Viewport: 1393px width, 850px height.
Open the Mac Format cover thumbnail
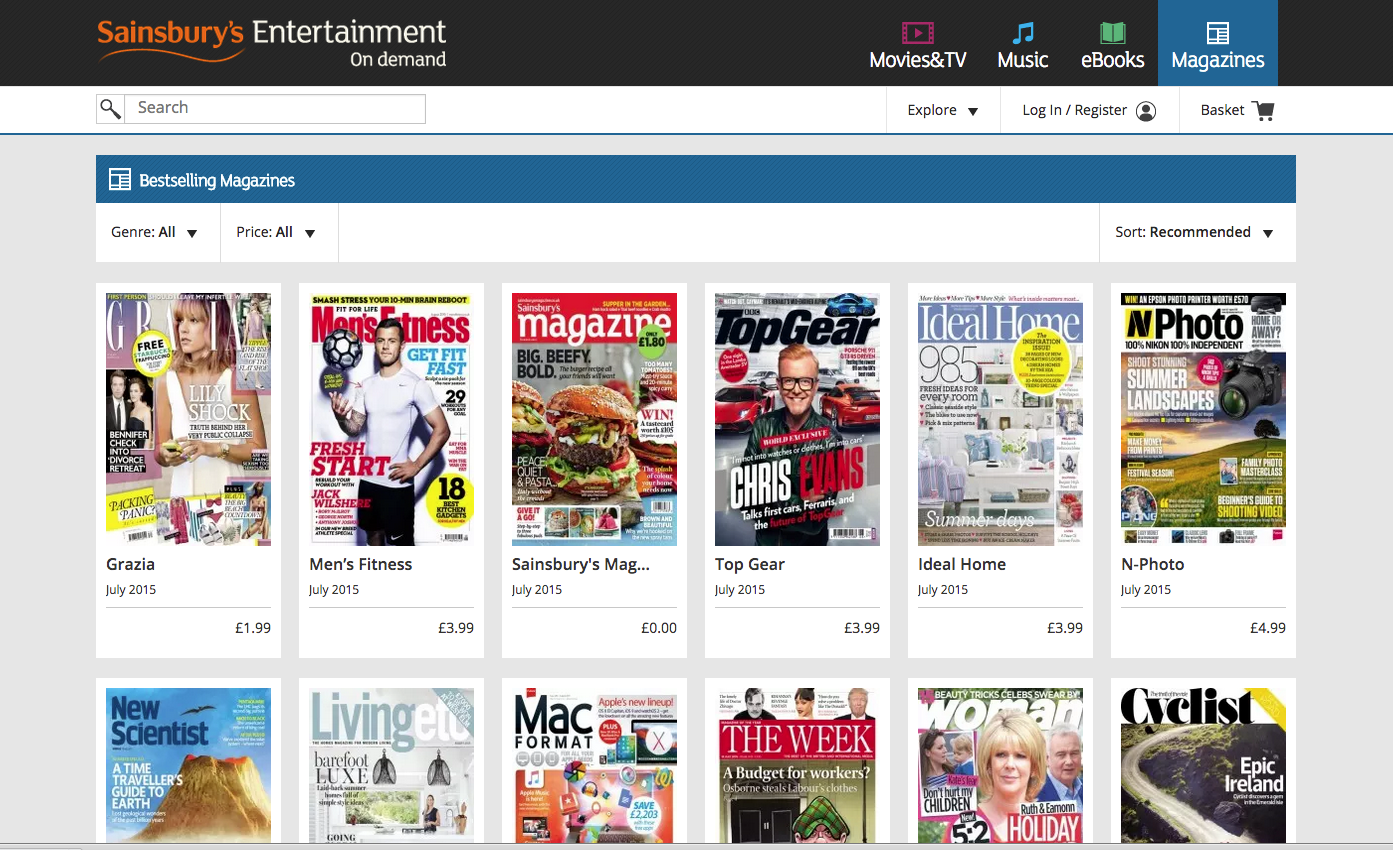594,766
